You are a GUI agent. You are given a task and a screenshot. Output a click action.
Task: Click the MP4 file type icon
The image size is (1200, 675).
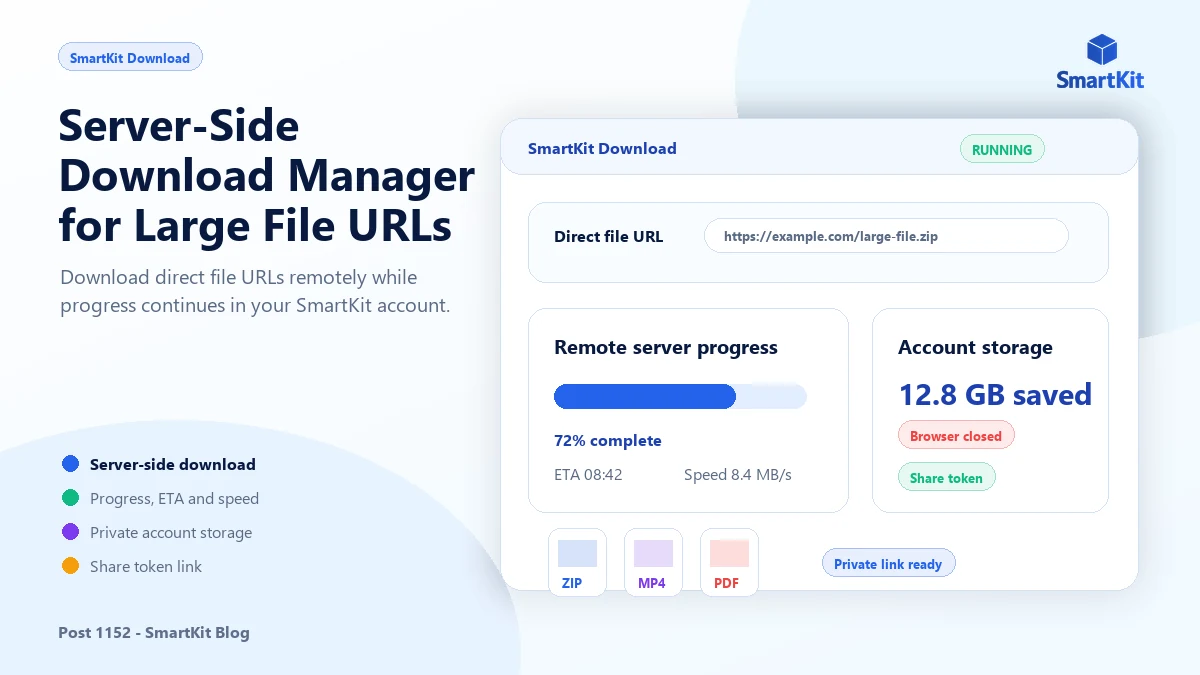click(x=653, y=562)
